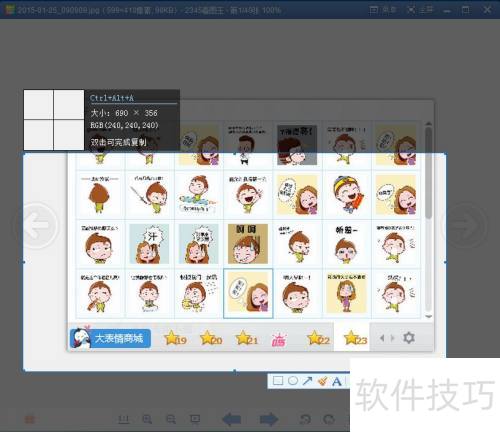Select the 汗 emoji sticker
Screen dimensions: 500x432
click(x=149, y=244)
